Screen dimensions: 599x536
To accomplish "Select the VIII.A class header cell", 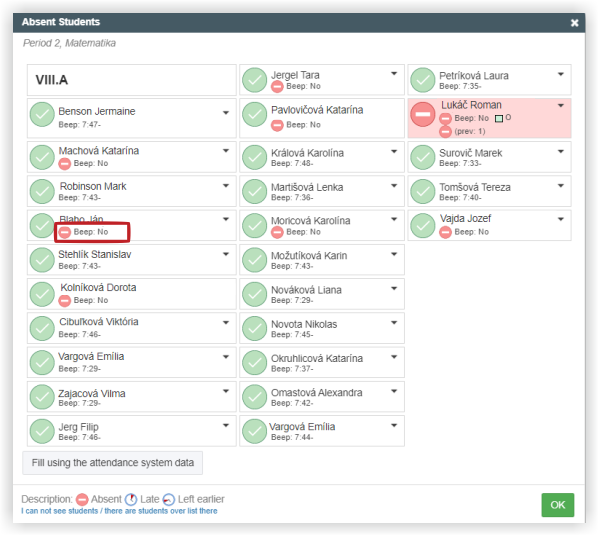I will click(x=131, y=80).
